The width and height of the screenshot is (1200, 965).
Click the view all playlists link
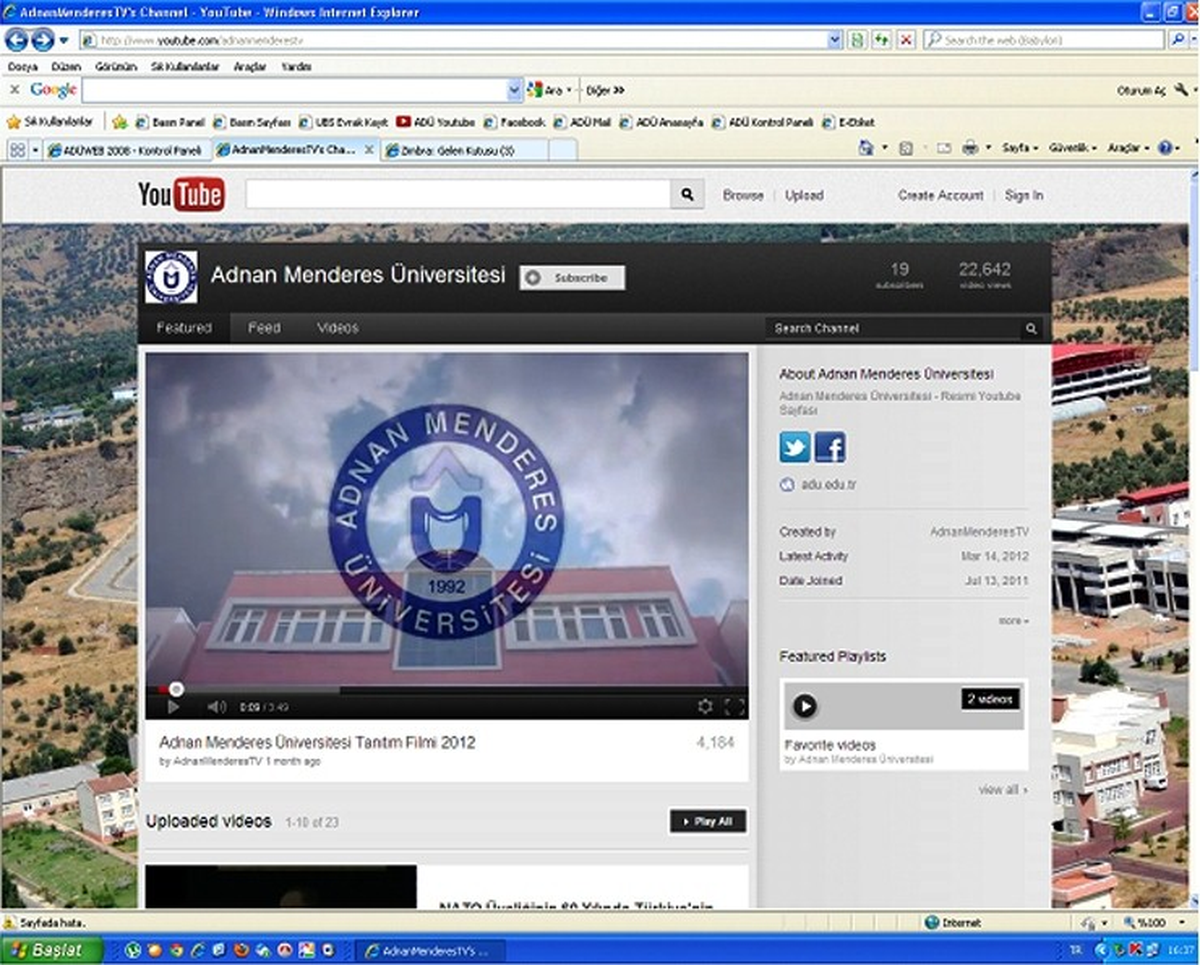(x=1003, y=790)
